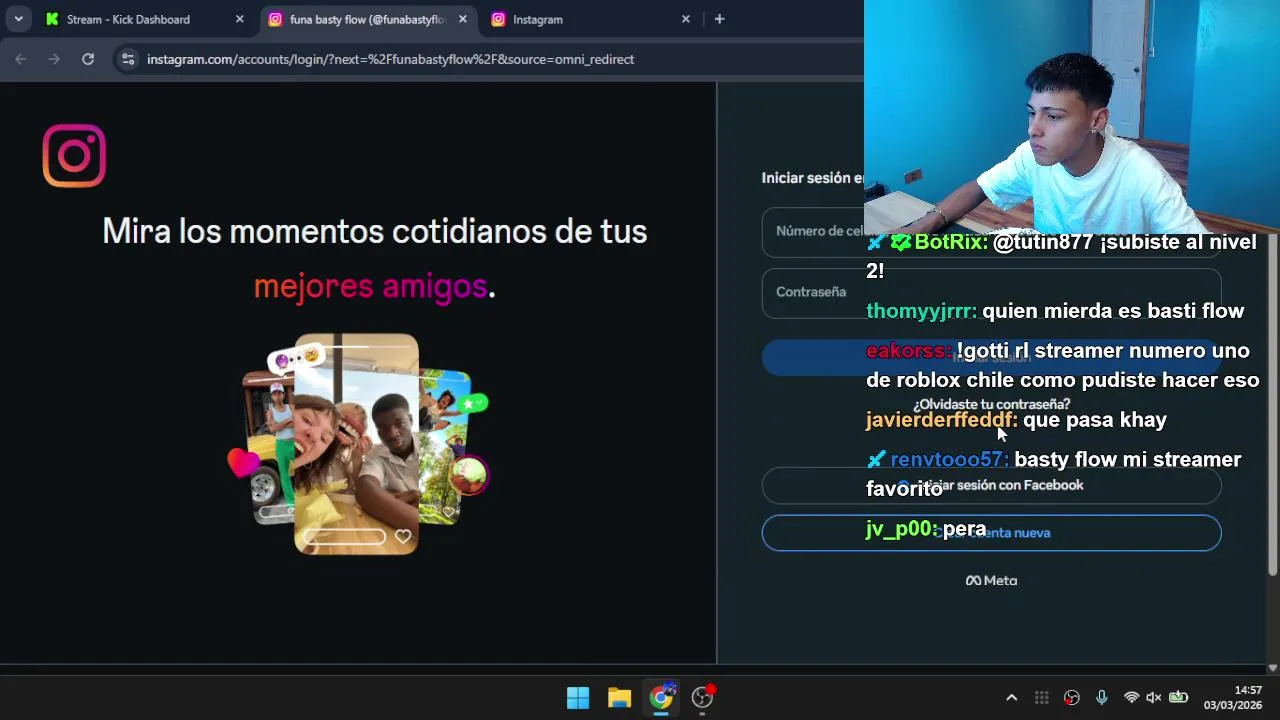Focus the Contraseña password field
The image size is (1280, 720).
pyautogui.click(x=991, y=292)
